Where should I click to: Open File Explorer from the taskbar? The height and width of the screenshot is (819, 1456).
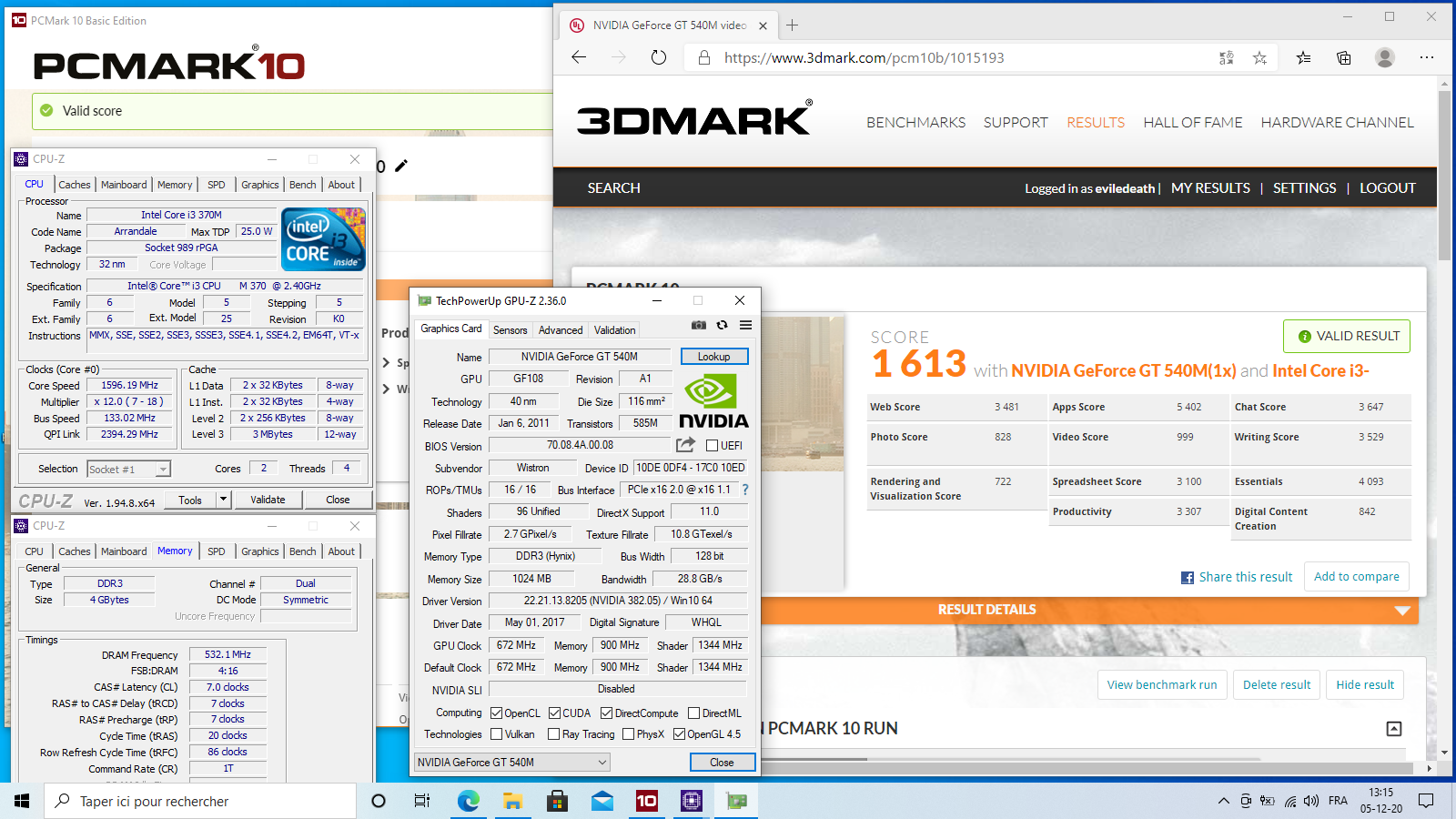coord(512,801)
